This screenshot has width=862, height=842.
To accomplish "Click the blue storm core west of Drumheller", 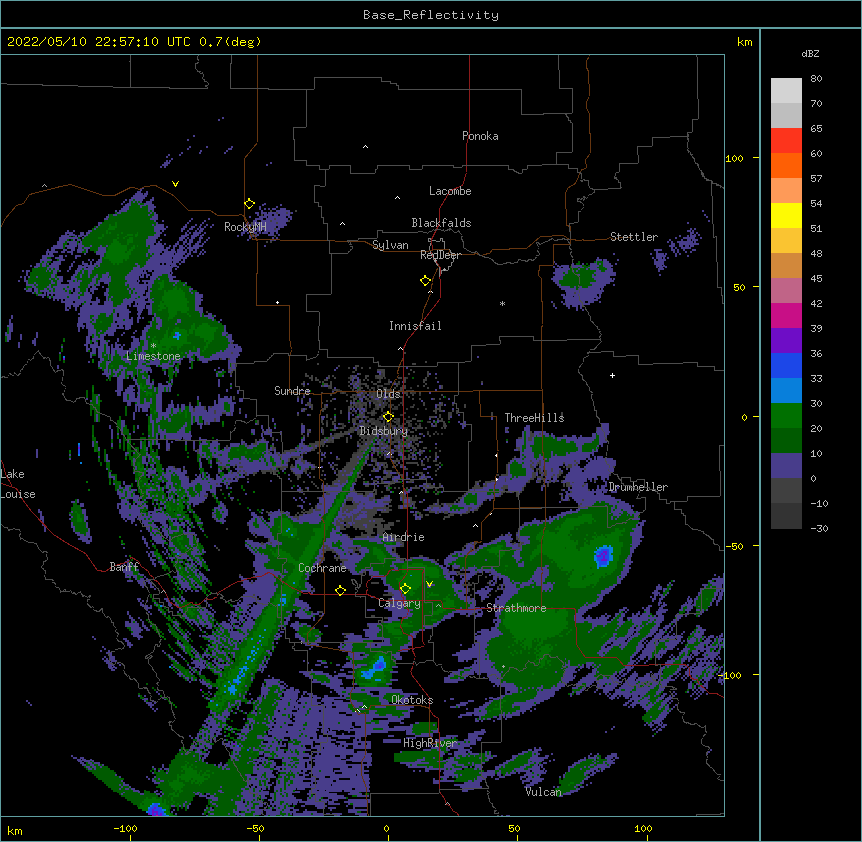I will (x=603, y=556).
